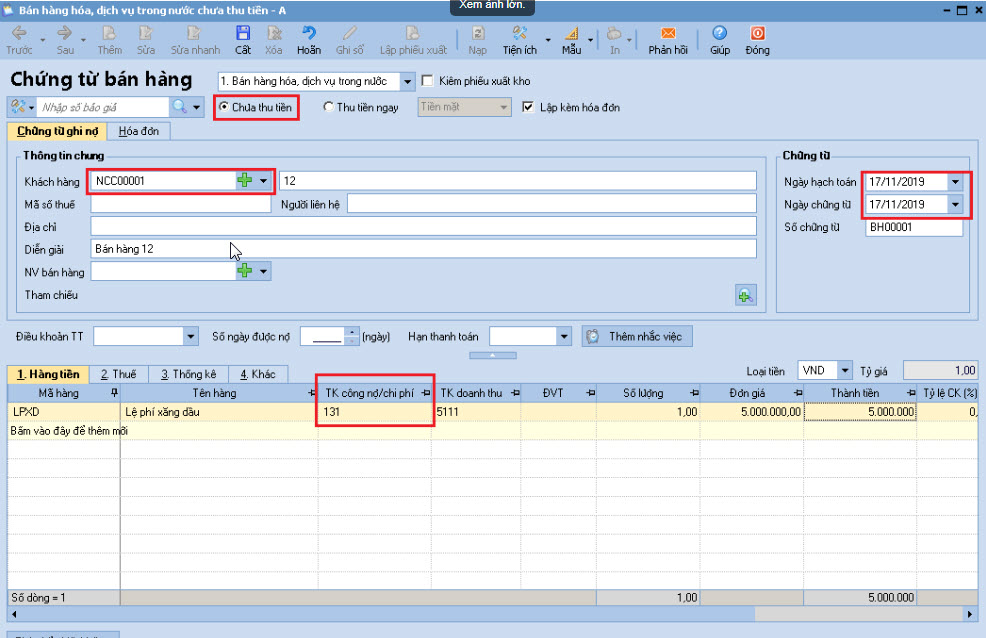The width and height of the screenshot is (986, 638).
Task: Click the Người liên hệ field
Action: coord(551,204)
